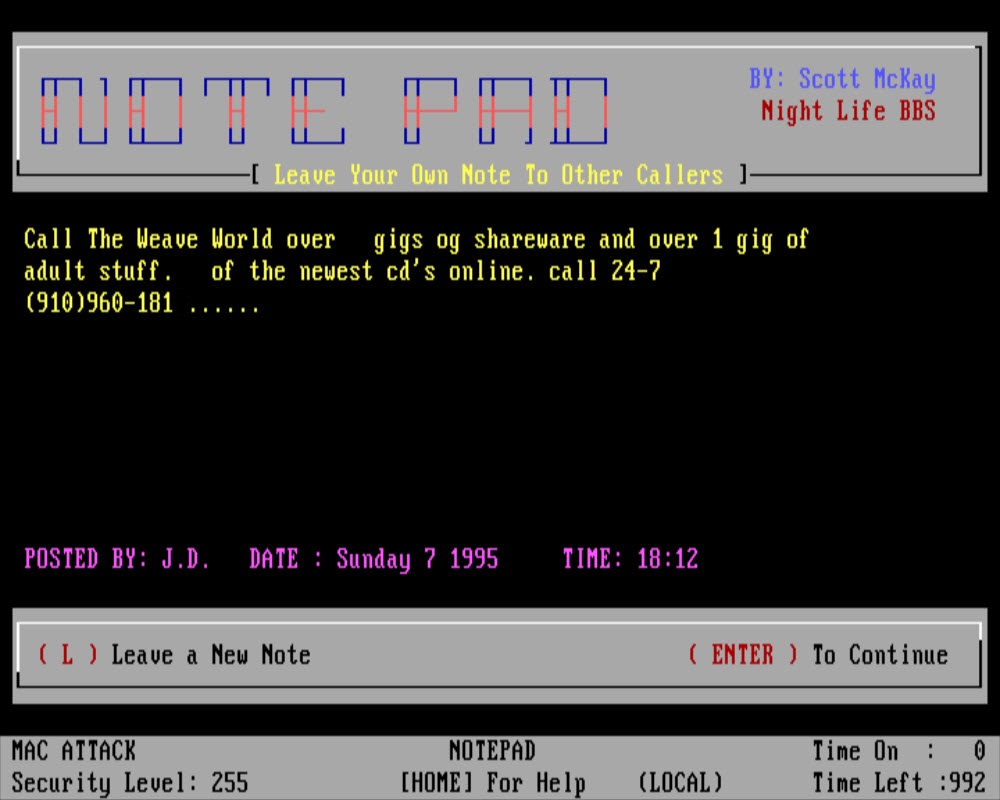Click the (LOCAL) connection indicator

pos(679,782)
